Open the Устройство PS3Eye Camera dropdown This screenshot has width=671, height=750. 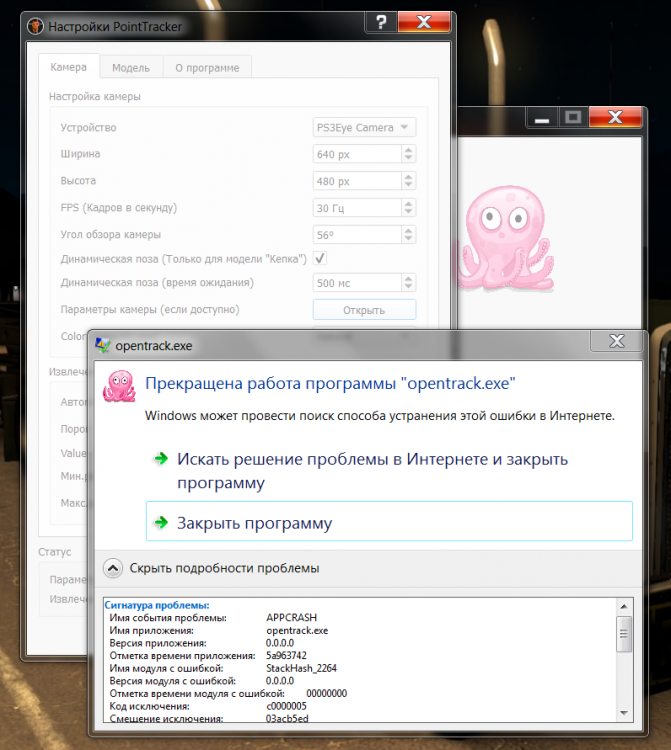364,128
